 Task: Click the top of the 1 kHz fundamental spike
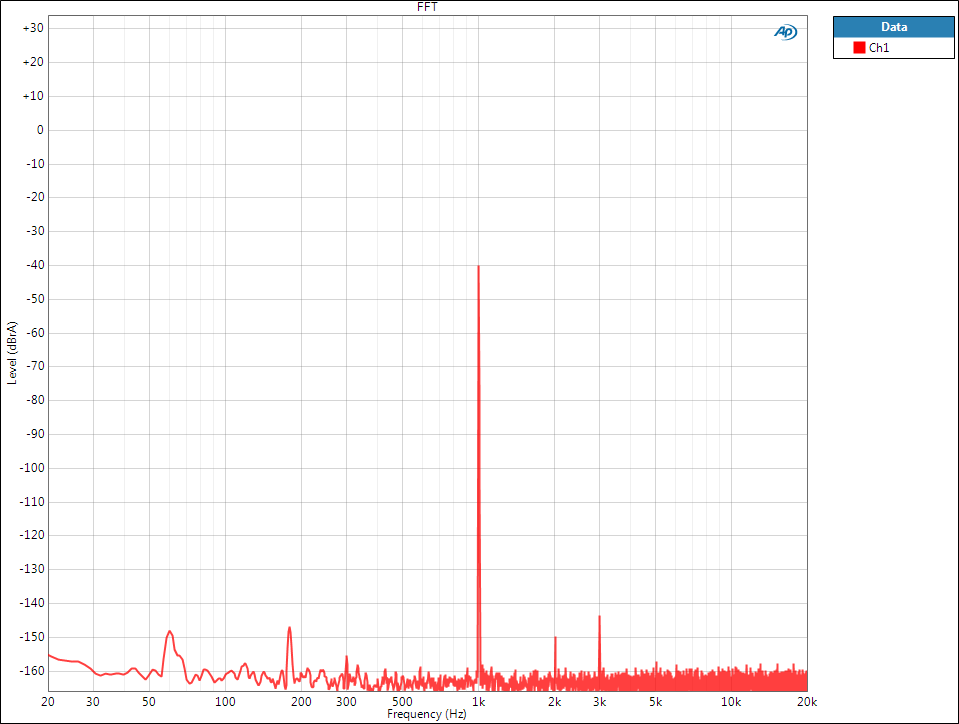[x=478, y=267]
